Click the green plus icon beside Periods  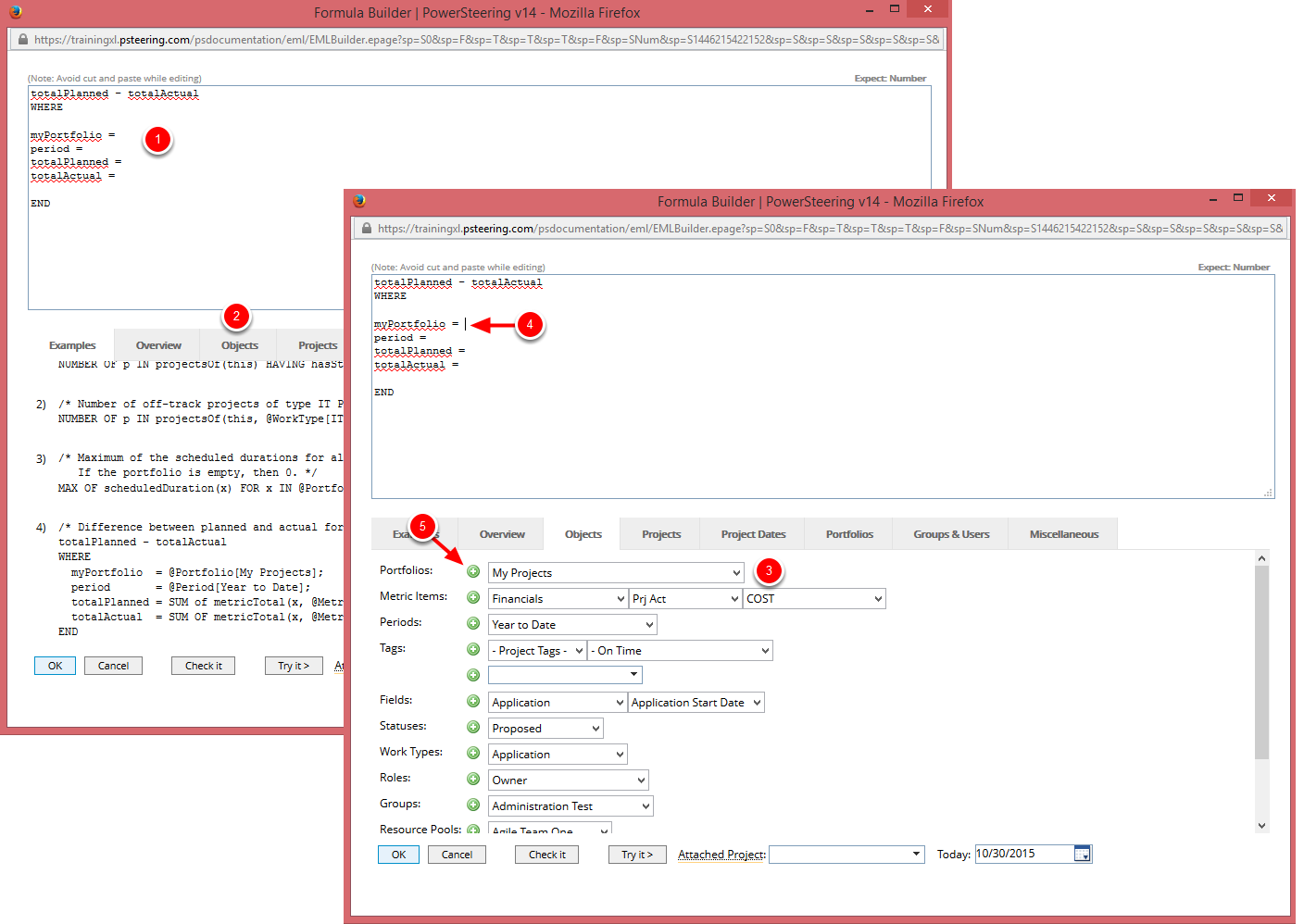(473, 623)
